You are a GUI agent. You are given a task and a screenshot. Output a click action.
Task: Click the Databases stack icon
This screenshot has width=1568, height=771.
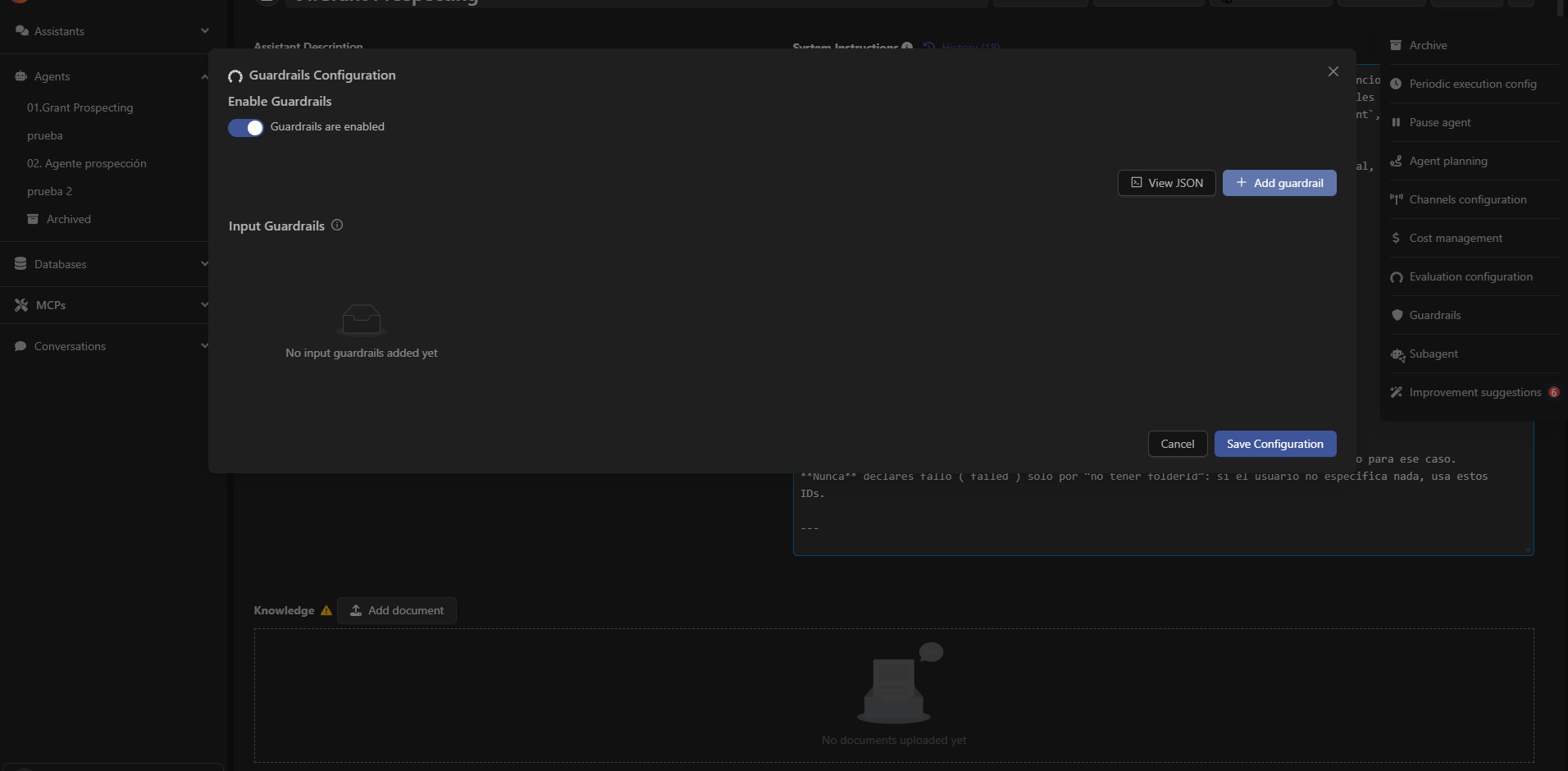[21, 263]
